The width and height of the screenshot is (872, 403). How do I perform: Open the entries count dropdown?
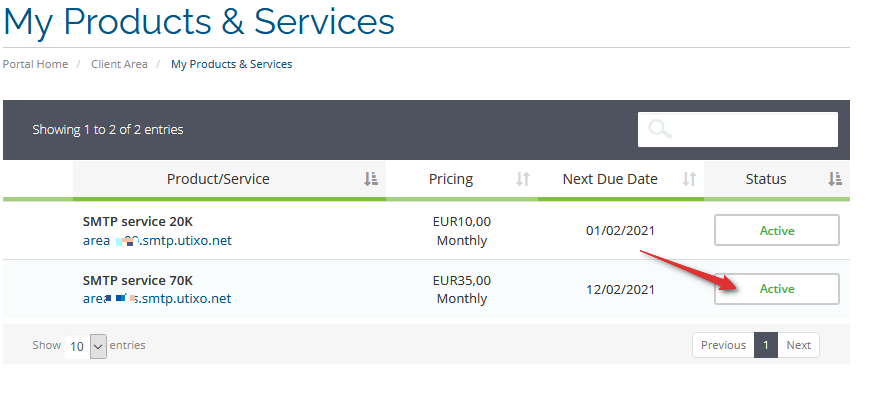point(86,346)
